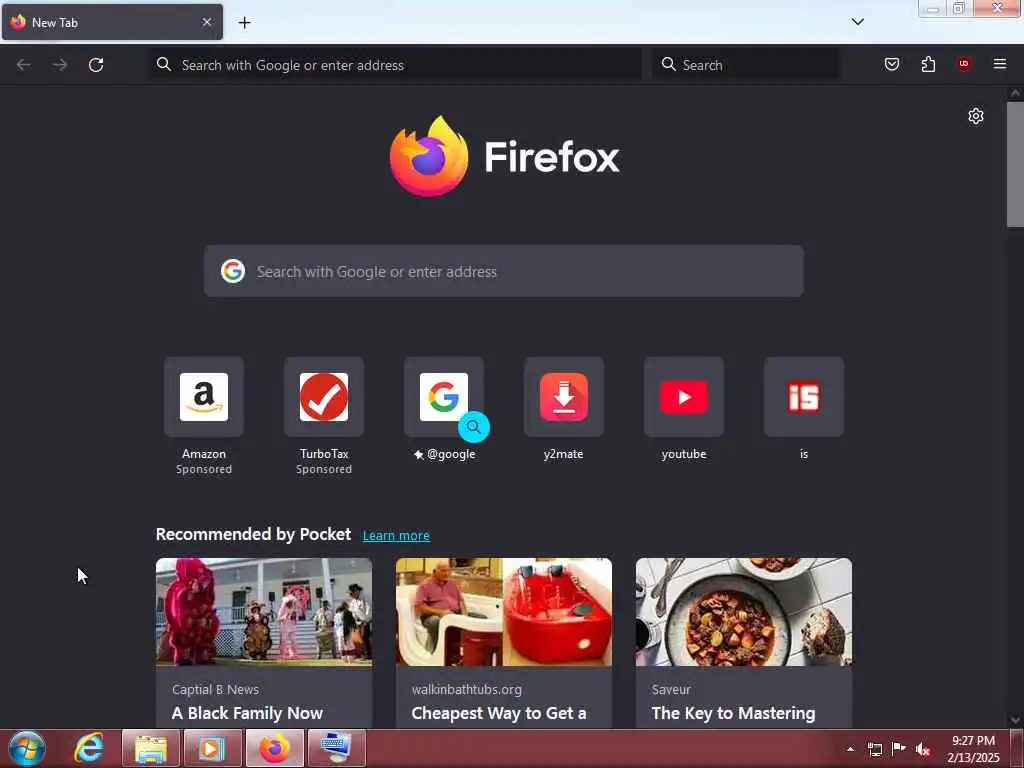Open the Saveur story thumbnail

[744, 612]
